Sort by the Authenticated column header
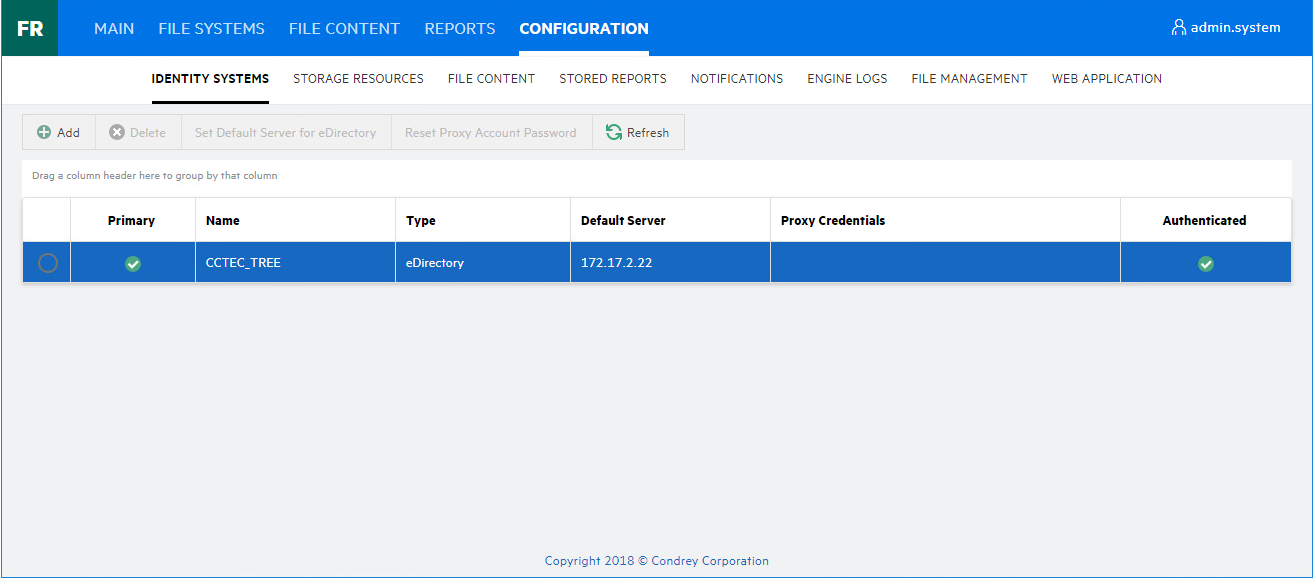 (1205, 221)
